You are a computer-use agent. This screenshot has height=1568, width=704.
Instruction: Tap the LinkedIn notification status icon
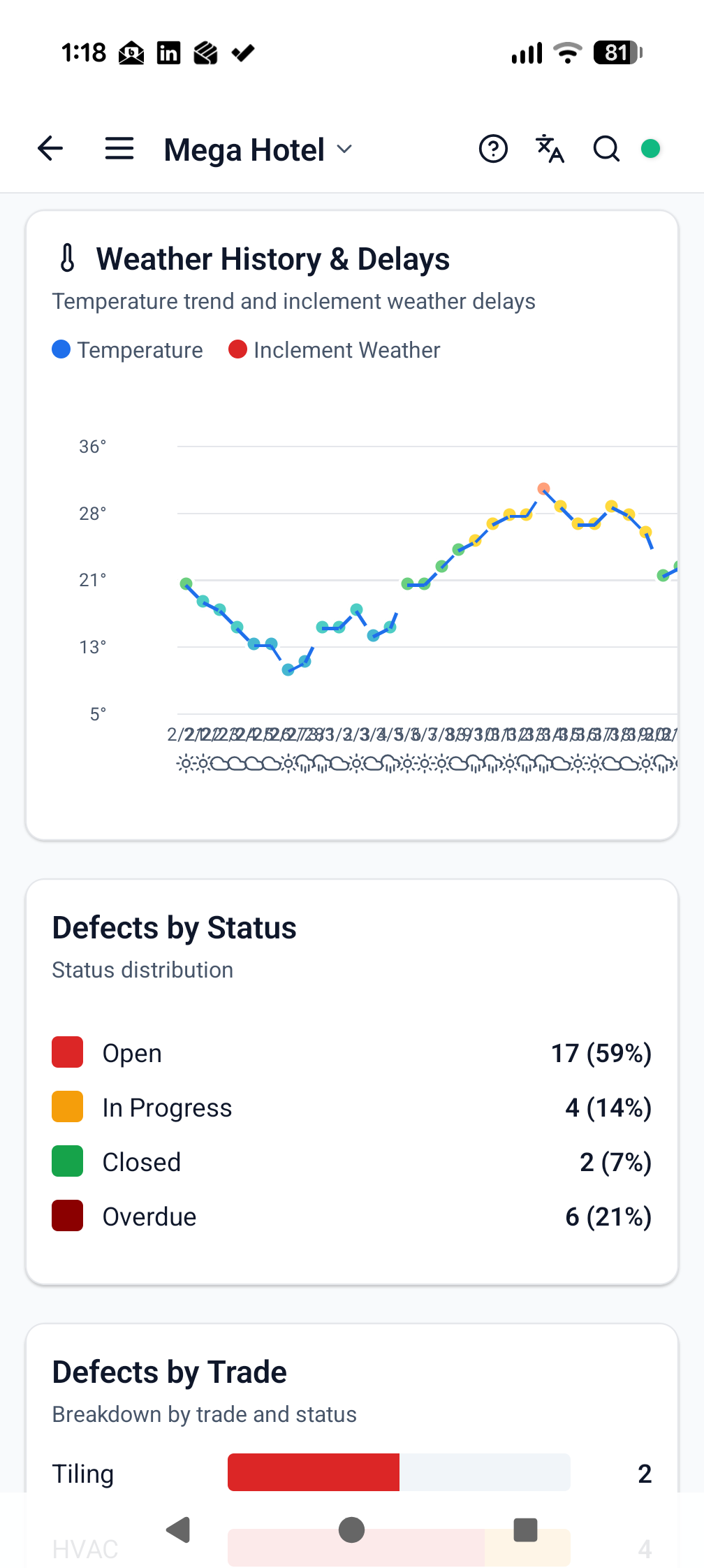pos(168,53)
